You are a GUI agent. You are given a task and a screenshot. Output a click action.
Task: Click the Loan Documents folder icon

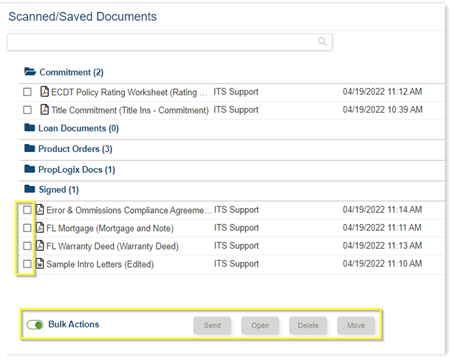[30, 128]
